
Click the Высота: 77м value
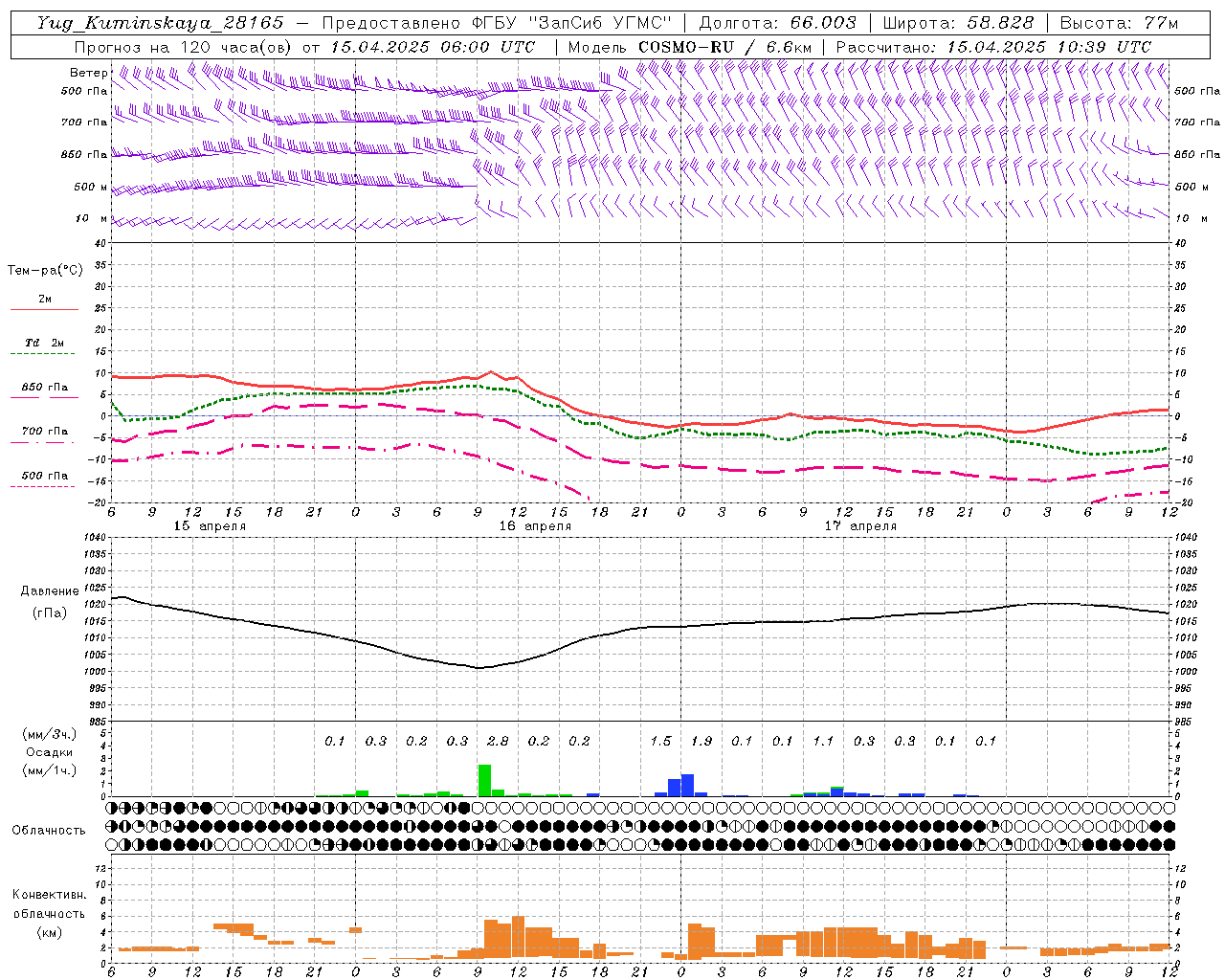[x=1119, y=23]
